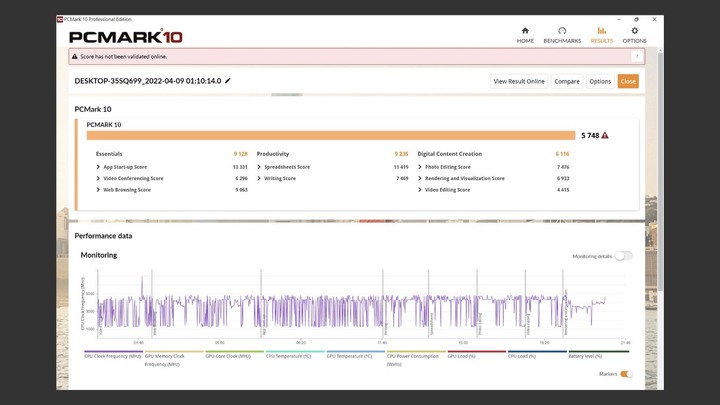Open the Options gear icon
The height and width of the screenshot is (405, 720).
click(635, 31)
